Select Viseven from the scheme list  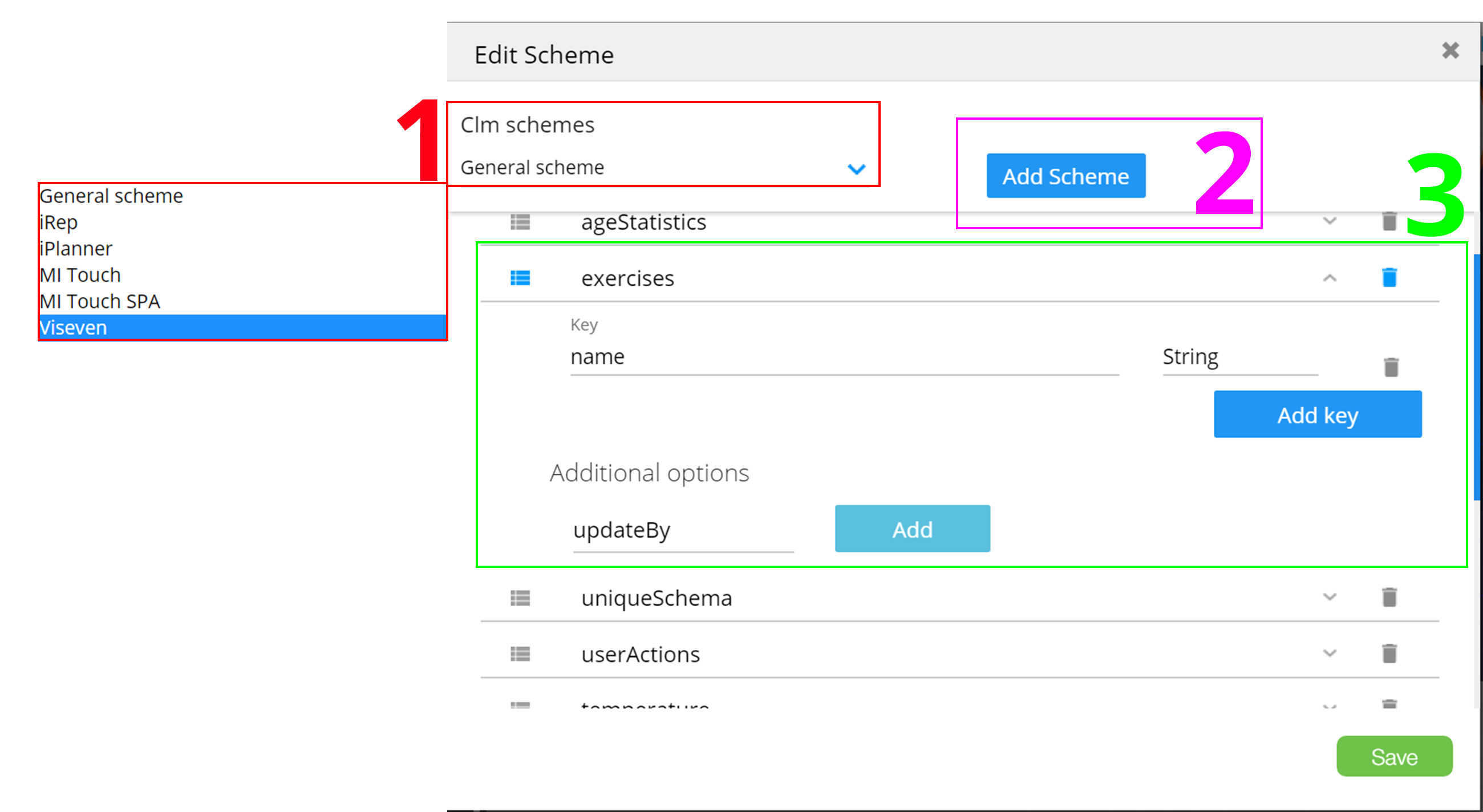[74, 327]
